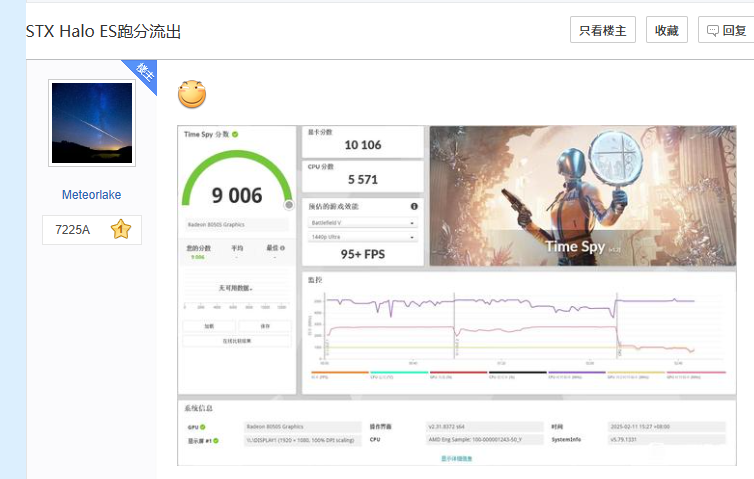Click the green check next to Time Spy 分数
Image resolution: width=754 pixels, height=479 pixels.
[235, 134]
